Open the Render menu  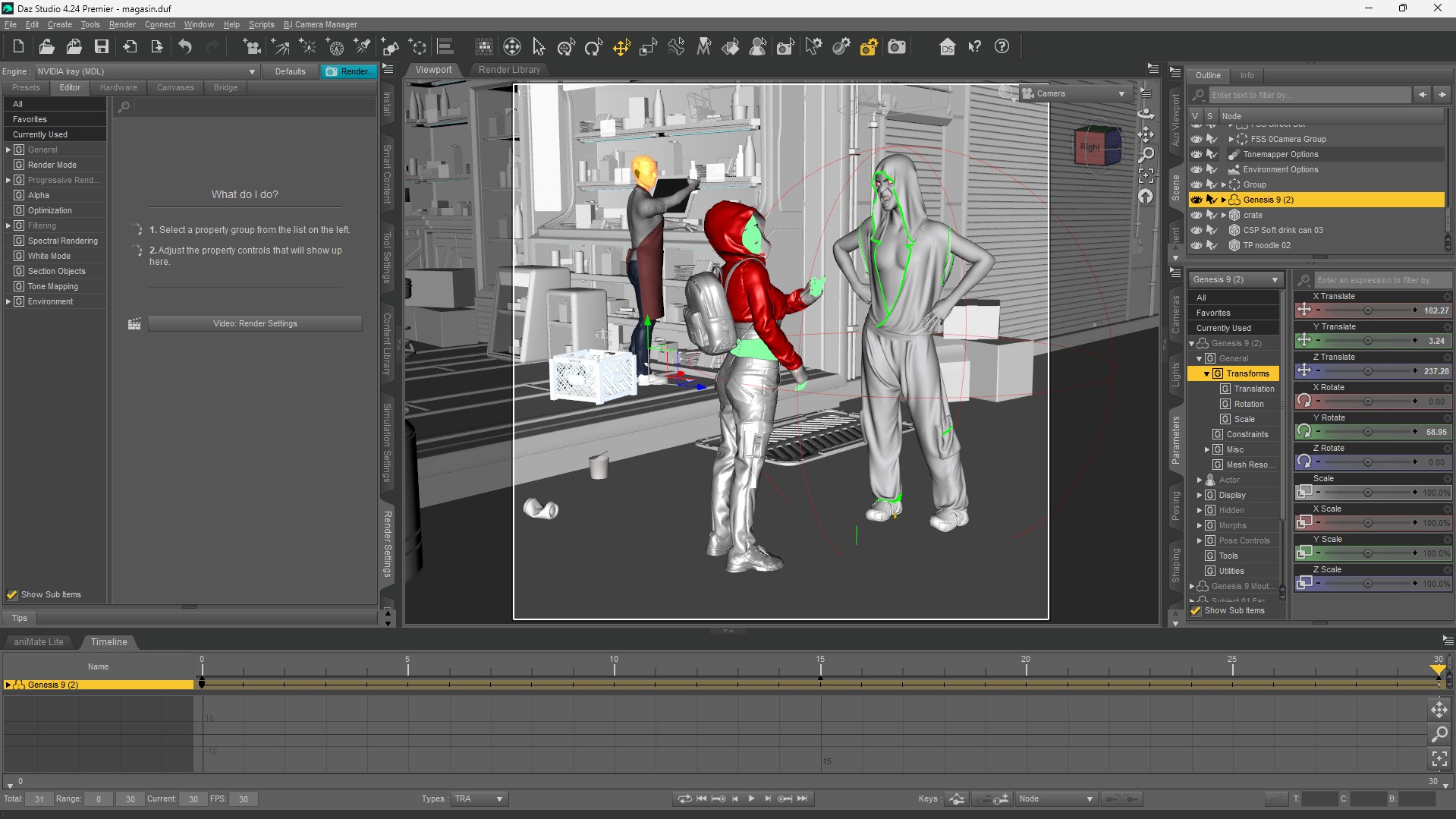click(x=122, y=24)
